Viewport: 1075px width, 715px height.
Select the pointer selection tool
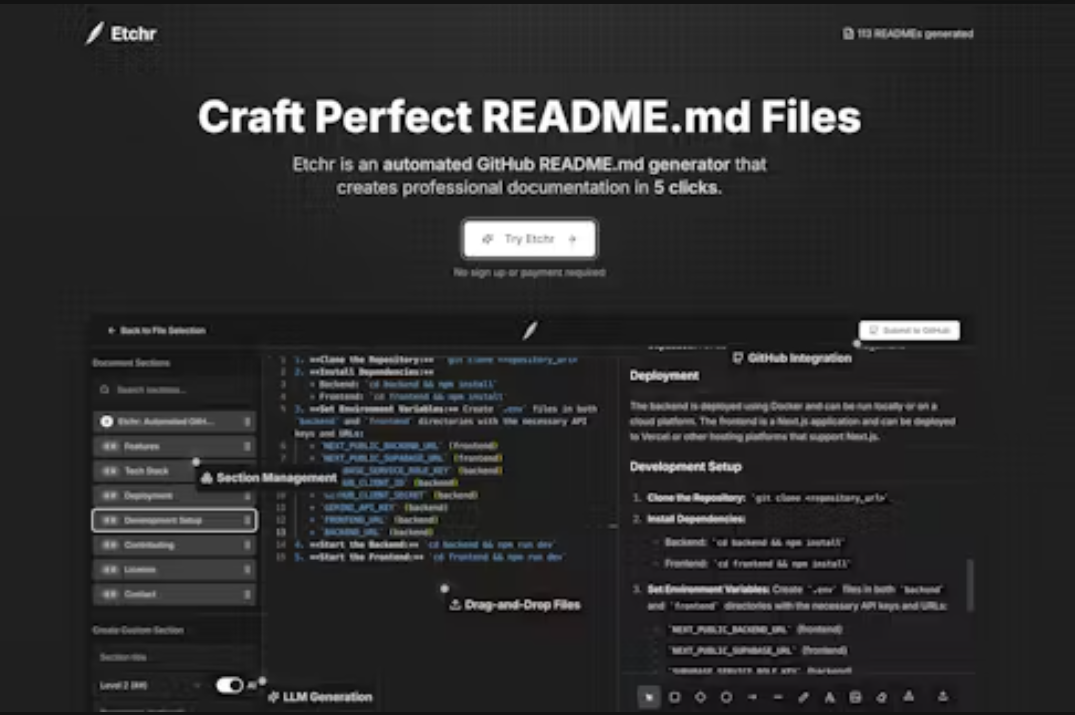coord(649,697)
